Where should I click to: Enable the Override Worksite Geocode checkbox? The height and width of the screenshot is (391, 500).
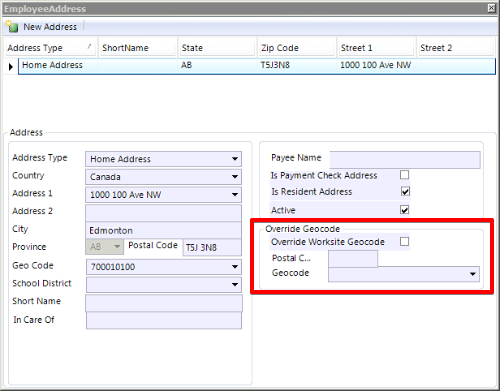[404, 241]
